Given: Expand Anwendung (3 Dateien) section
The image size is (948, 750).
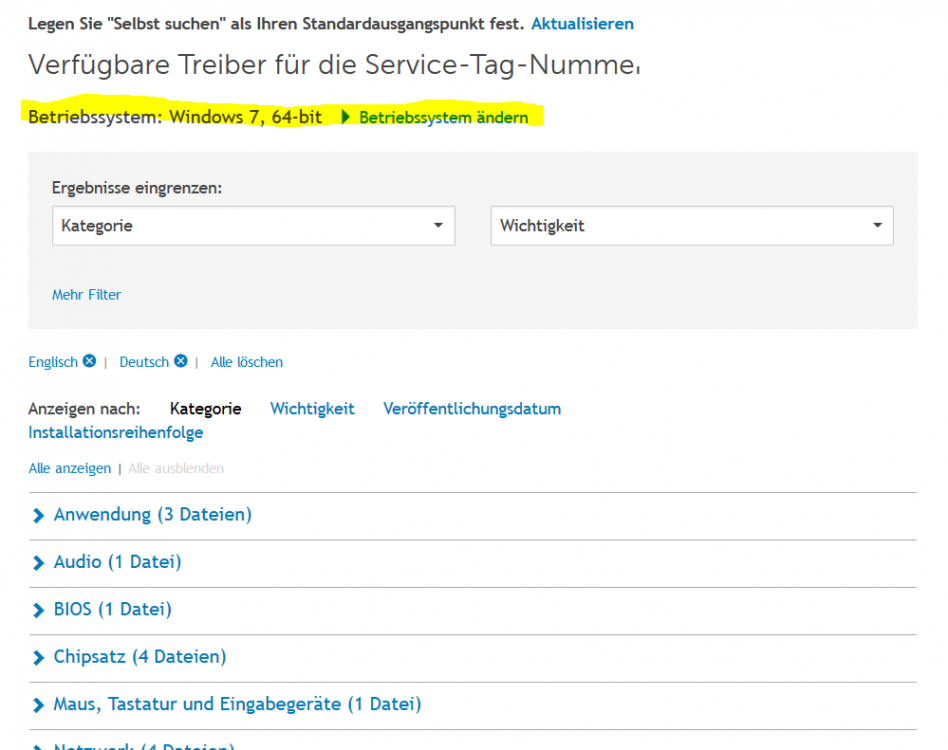Looking at the screenshot, I should [x=152, y=515].
